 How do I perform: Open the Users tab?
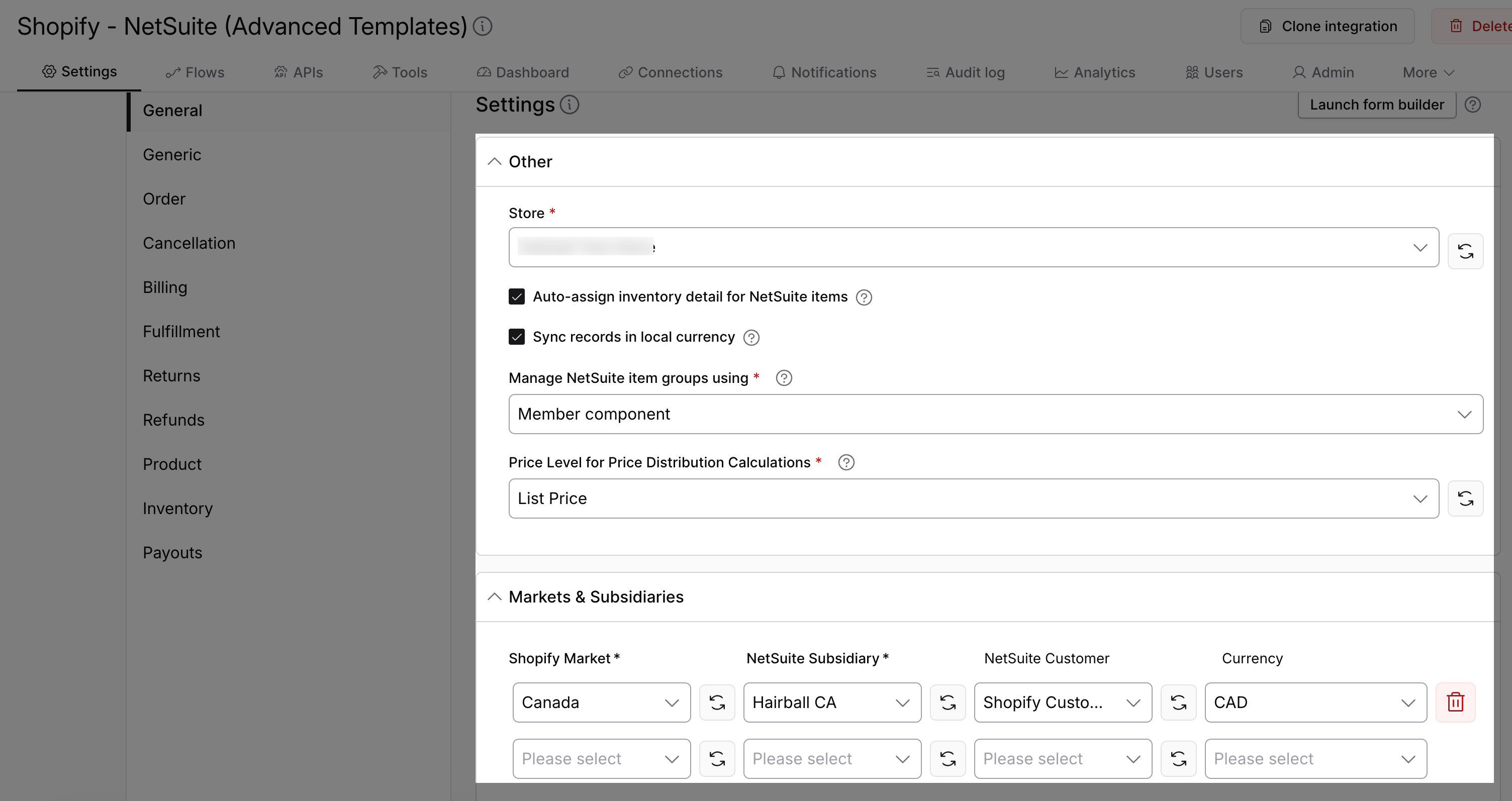[1214, 73]
